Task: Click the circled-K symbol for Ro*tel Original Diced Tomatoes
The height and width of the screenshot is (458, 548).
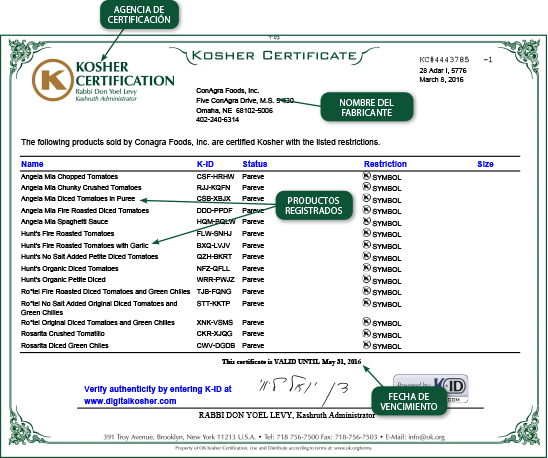Action: click(x=366, y=322)
